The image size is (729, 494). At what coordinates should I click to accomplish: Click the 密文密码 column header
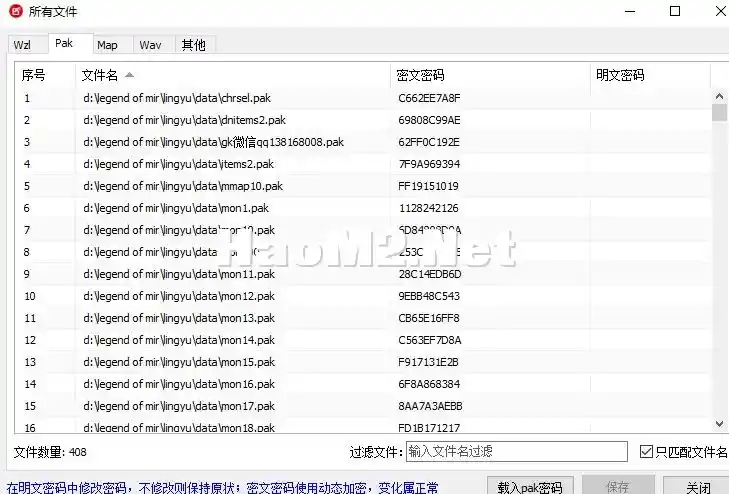(x=490, y=75)
